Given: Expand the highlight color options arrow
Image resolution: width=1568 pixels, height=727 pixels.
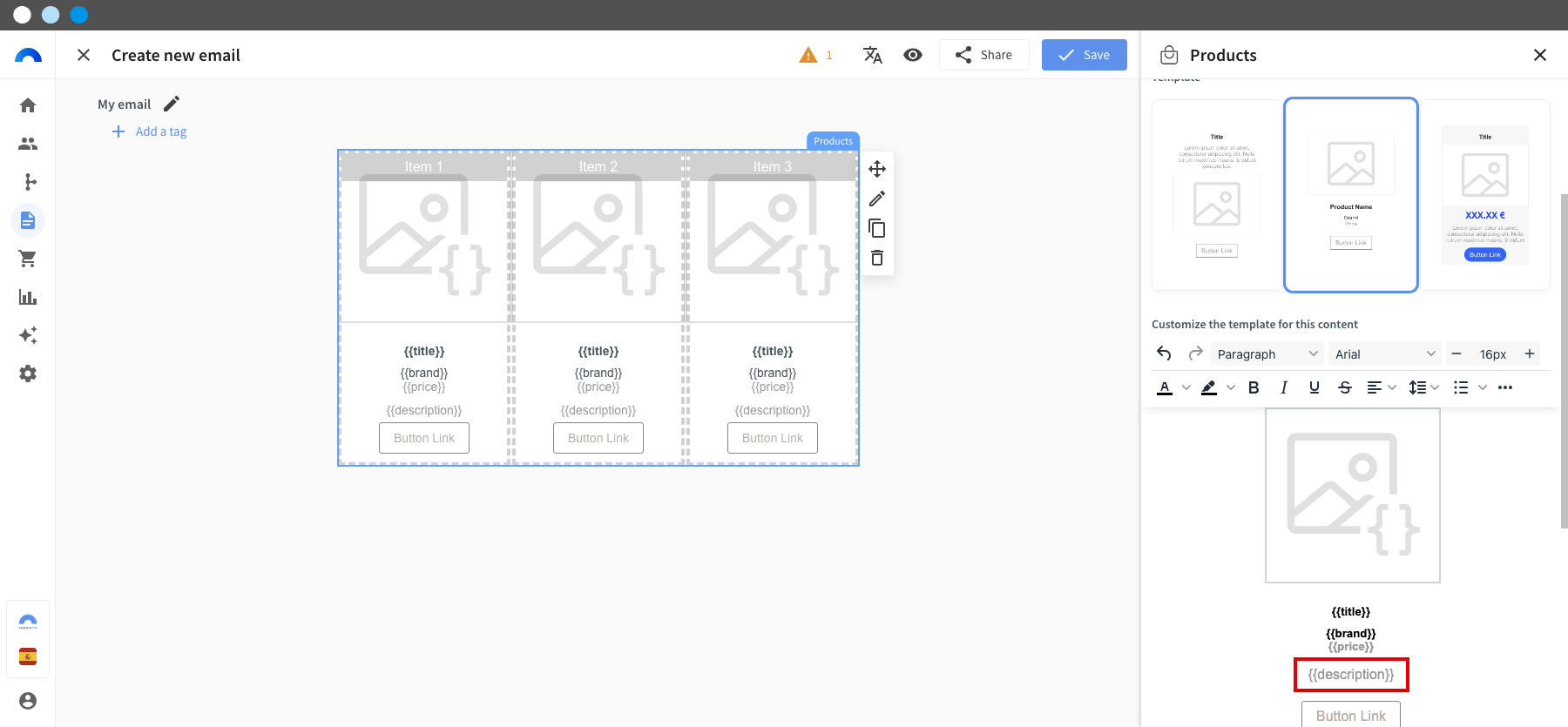Looking at the screenshot, I should tap(1231, 387).
